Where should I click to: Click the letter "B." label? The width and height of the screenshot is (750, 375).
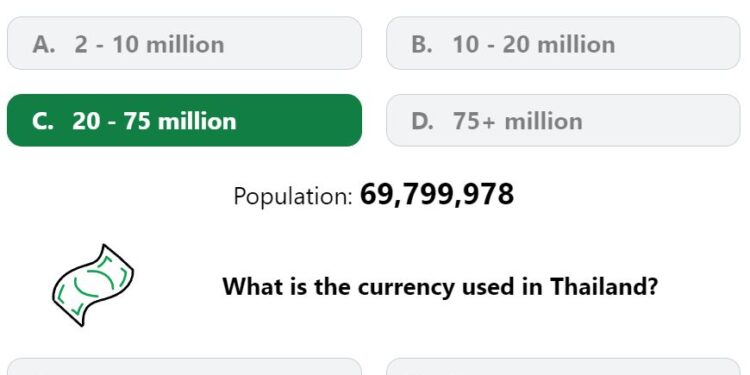tap(422, 44)
